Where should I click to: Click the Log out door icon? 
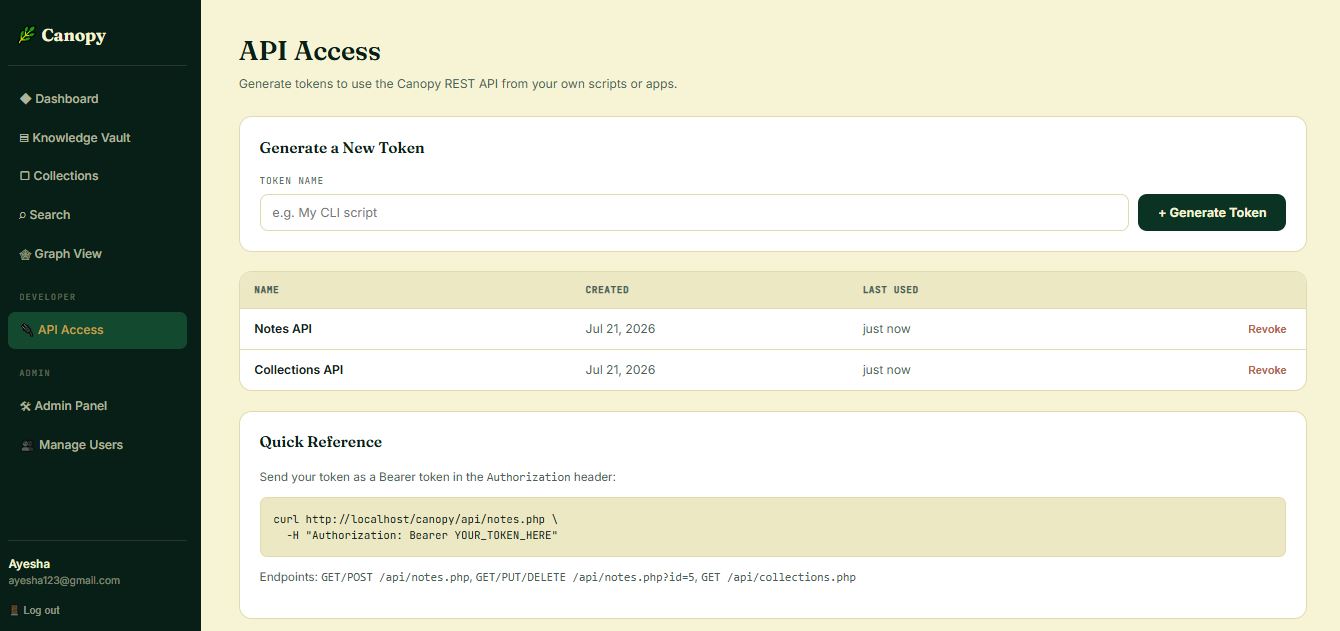[14, 610]
